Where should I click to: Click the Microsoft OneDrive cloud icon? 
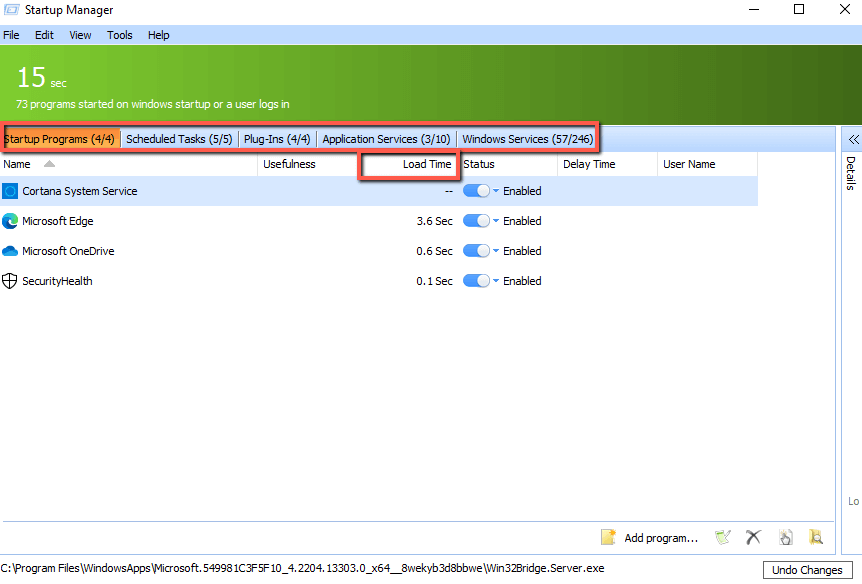[x=10, y=251]
